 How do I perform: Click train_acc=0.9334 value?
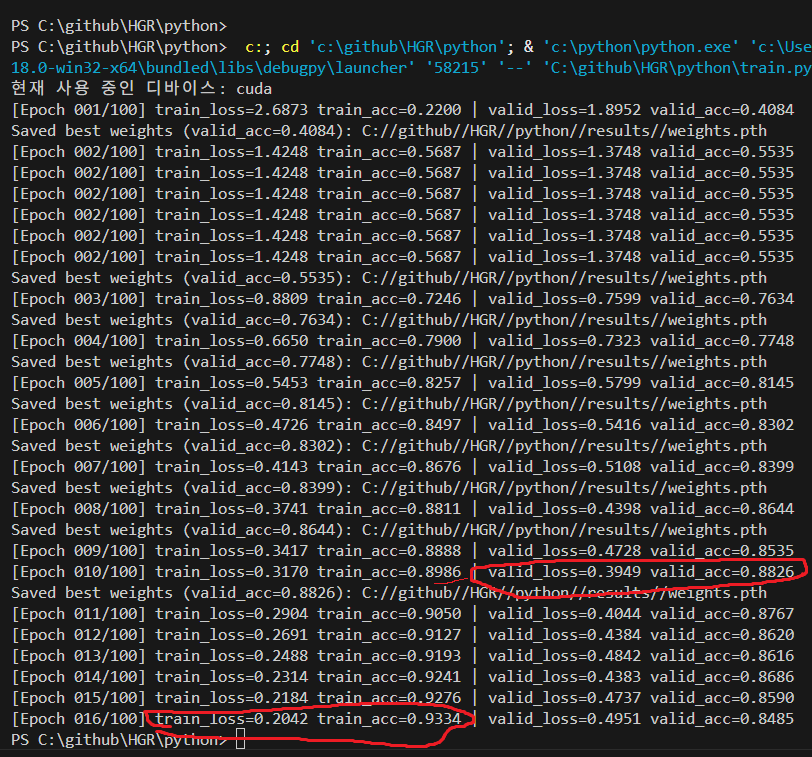(x=389, y=719)
